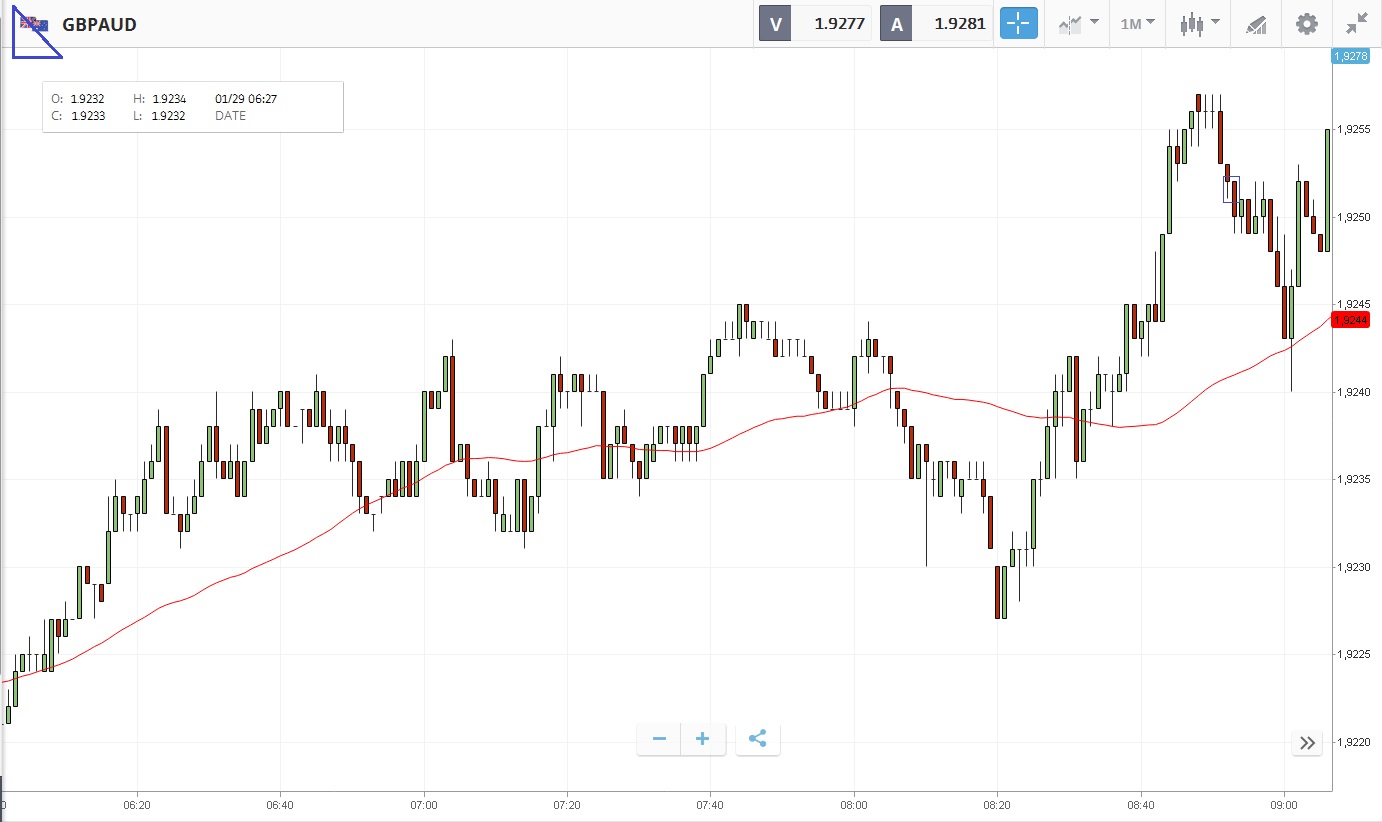Click the GBPAUD instrument name
The image size is (1382, 822).
pos(99,25)
